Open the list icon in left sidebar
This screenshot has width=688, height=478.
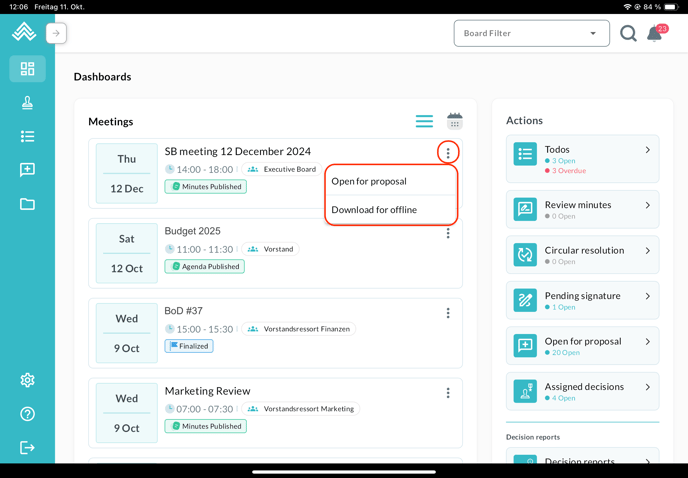[x=27, y=136]
